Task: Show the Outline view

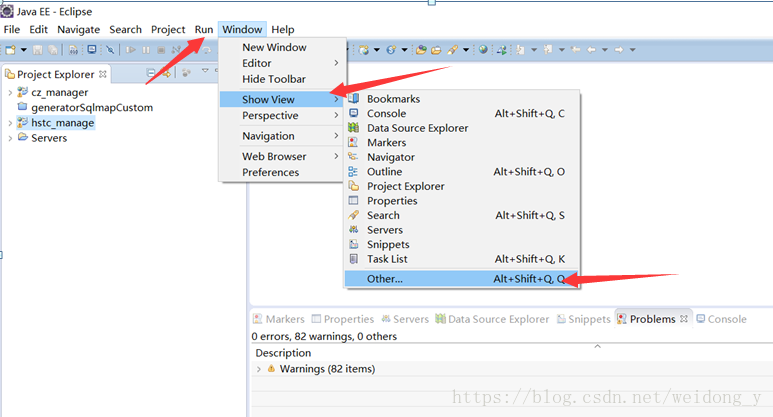Action: pos(462,172)
